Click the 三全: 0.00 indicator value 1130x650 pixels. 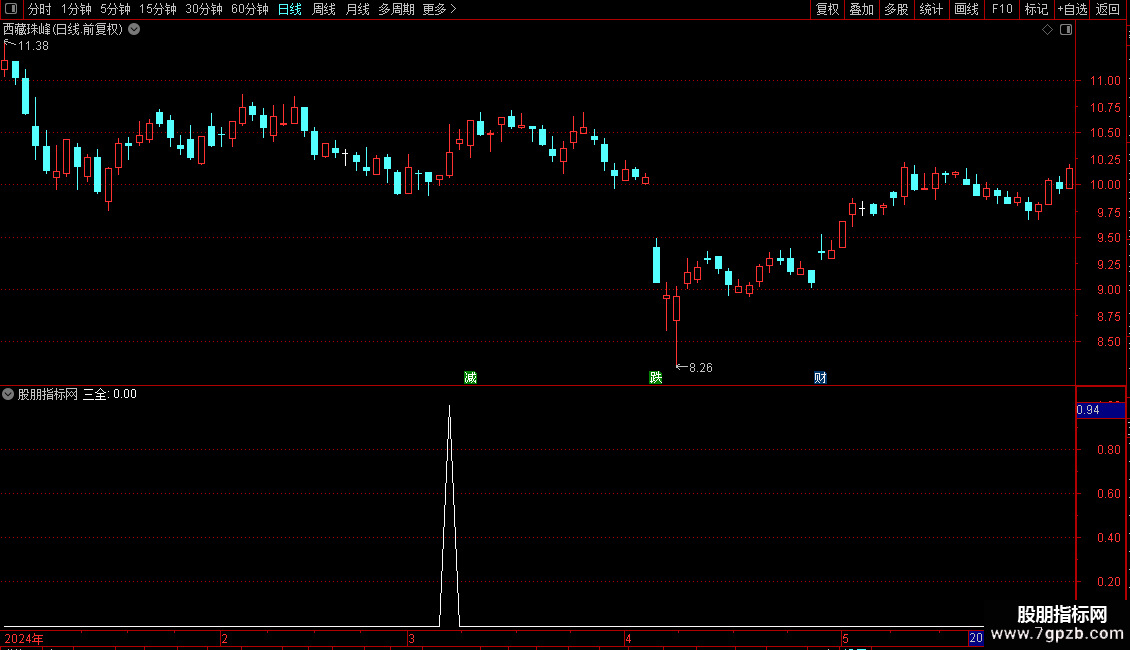point(110,394)
